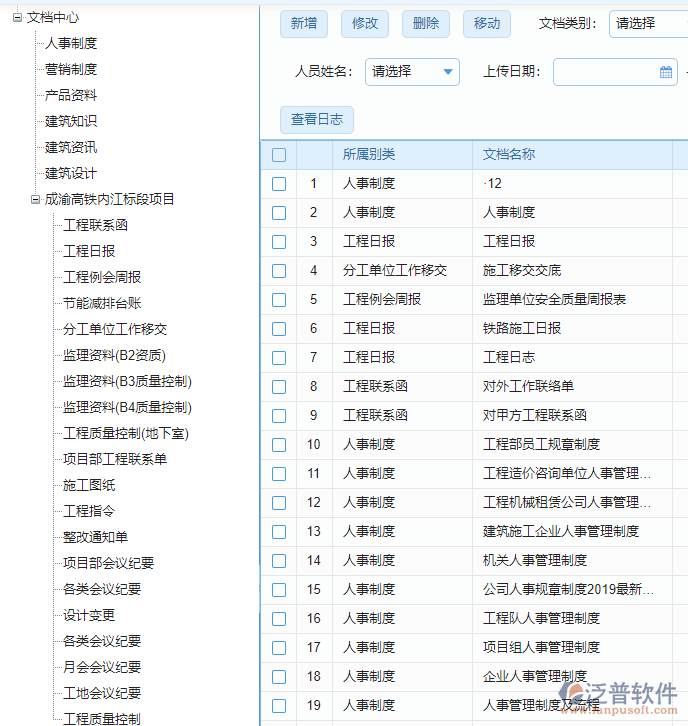This screenshot has width=688, height=726.
Task: Open the 文档类别 dropdown
Action: click(646, 23)
